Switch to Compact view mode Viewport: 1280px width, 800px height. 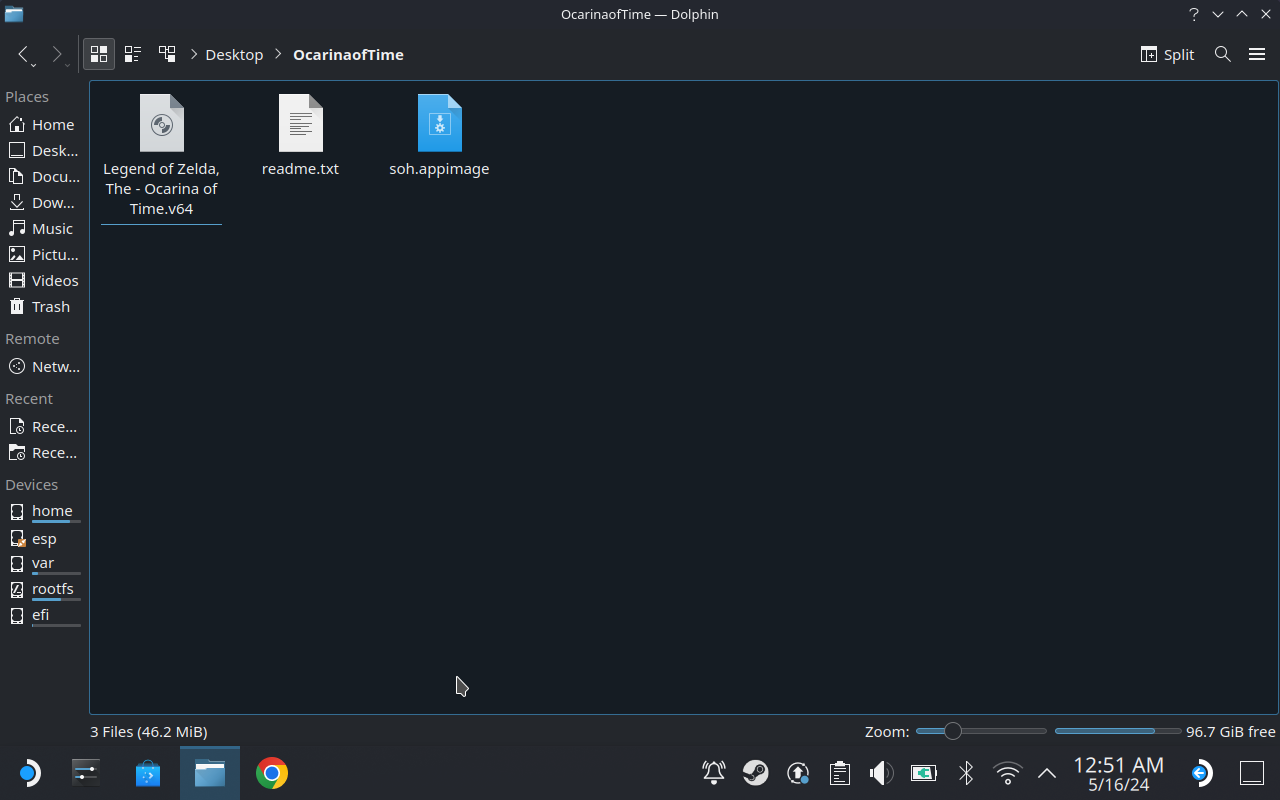pos(133,54)
